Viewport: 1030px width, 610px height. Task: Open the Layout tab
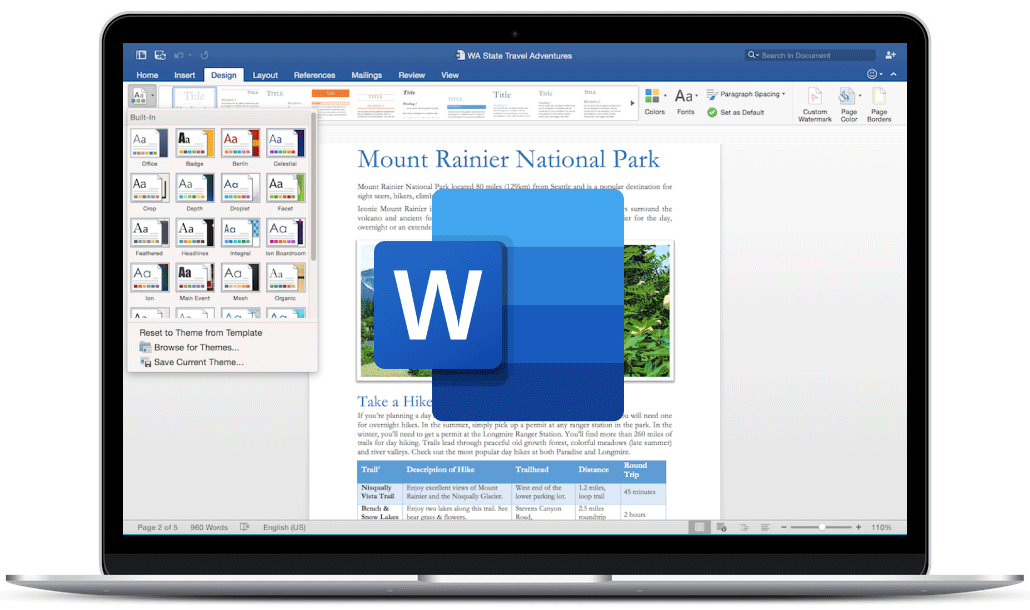point(265,75)
